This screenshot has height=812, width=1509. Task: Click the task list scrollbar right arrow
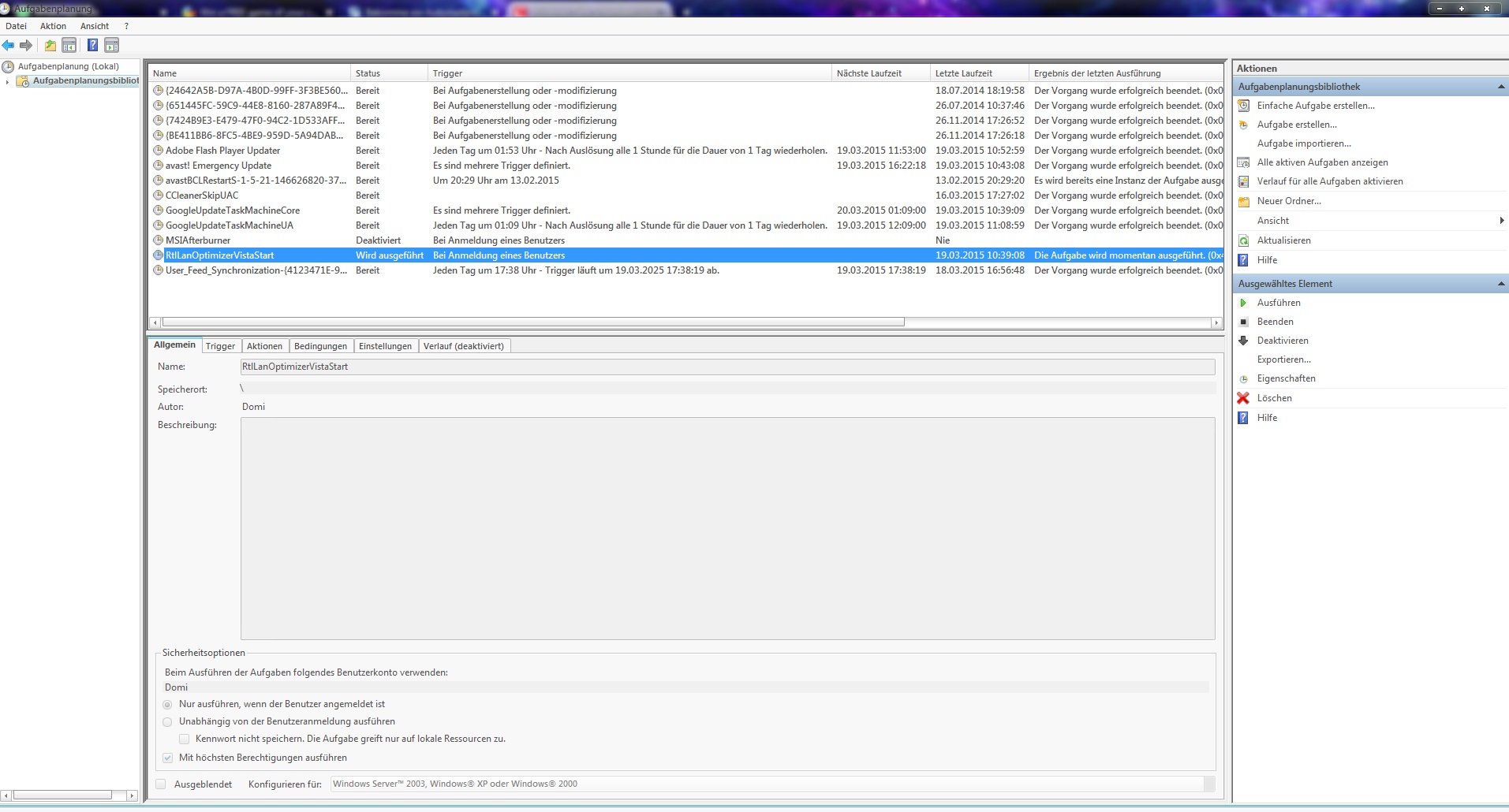coord(1216,322)
